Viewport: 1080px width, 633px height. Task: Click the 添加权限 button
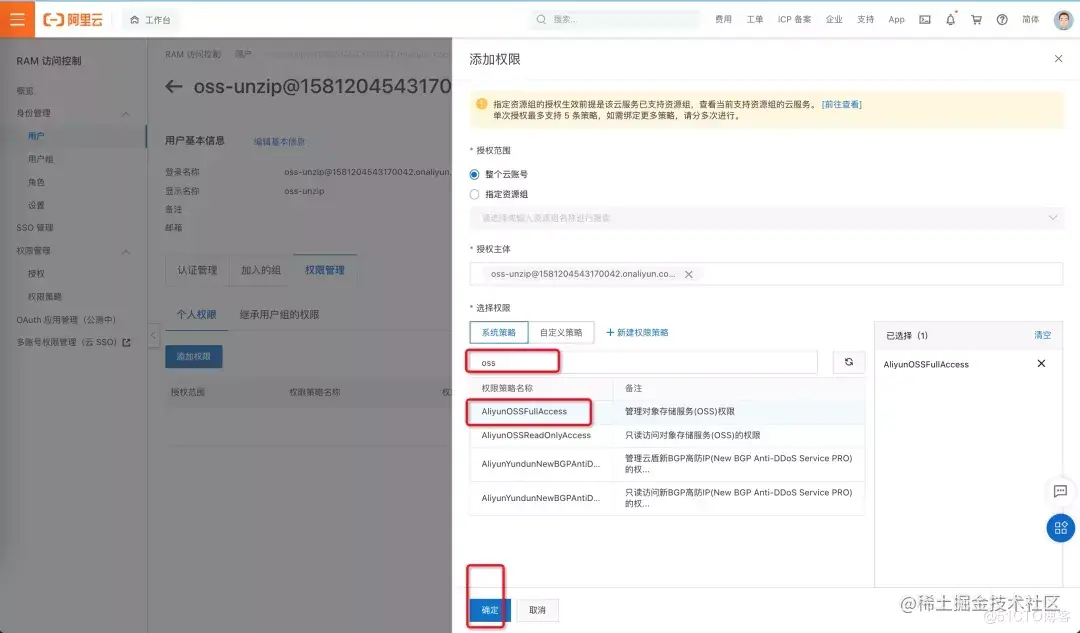194,357
